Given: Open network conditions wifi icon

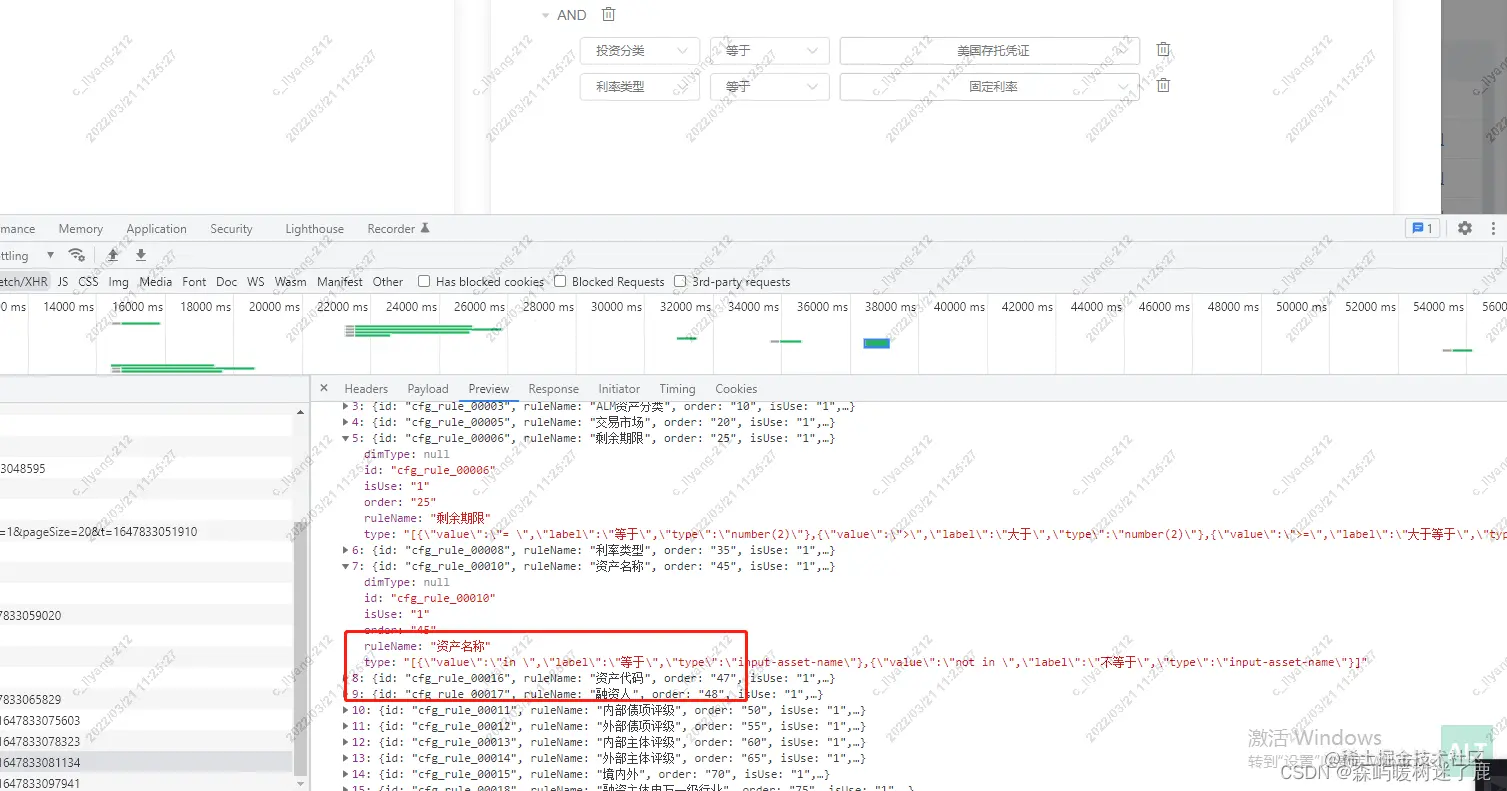Looking at the screenshot, I should pyautogui.click(x=76, y=255).
